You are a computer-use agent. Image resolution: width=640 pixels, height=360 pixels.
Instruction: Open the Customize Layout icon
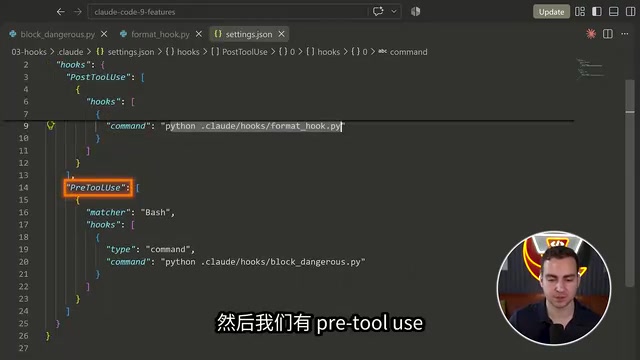tap(580, 11)
